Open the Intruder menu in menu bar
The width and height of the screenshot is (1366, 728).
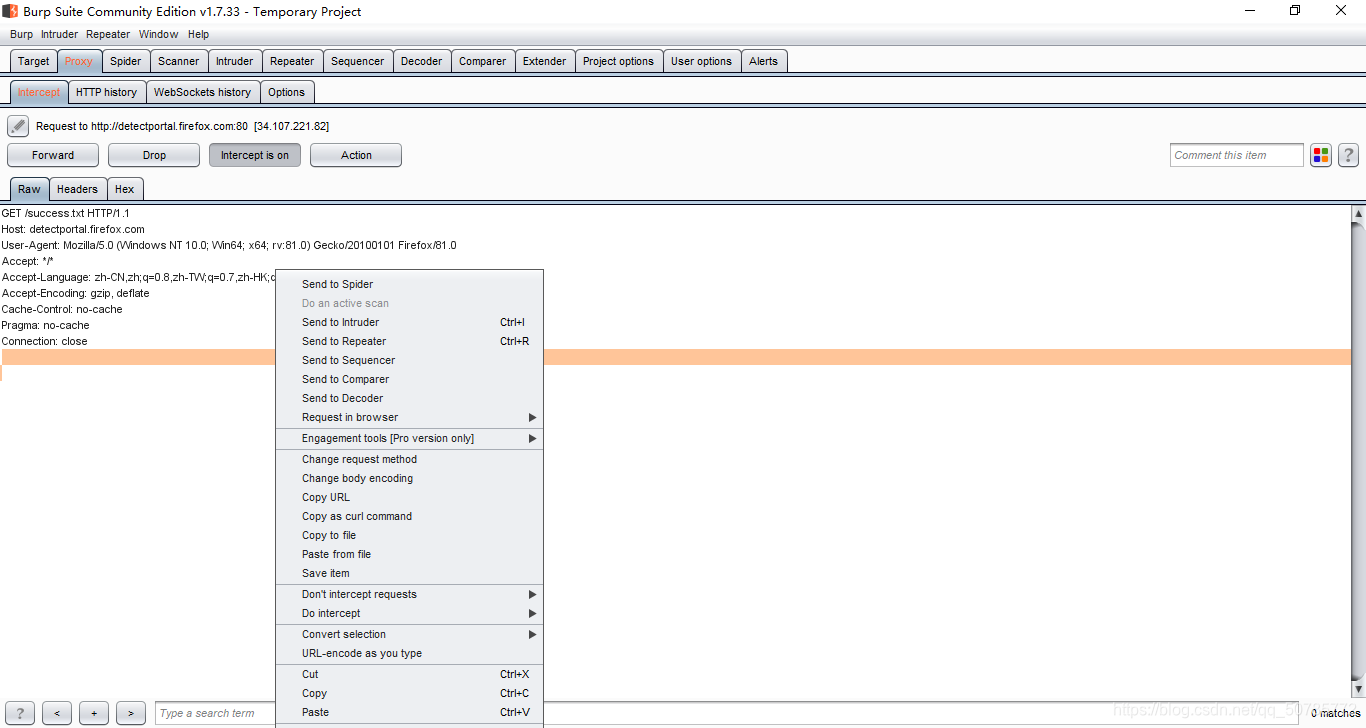(x=59, y=34)
